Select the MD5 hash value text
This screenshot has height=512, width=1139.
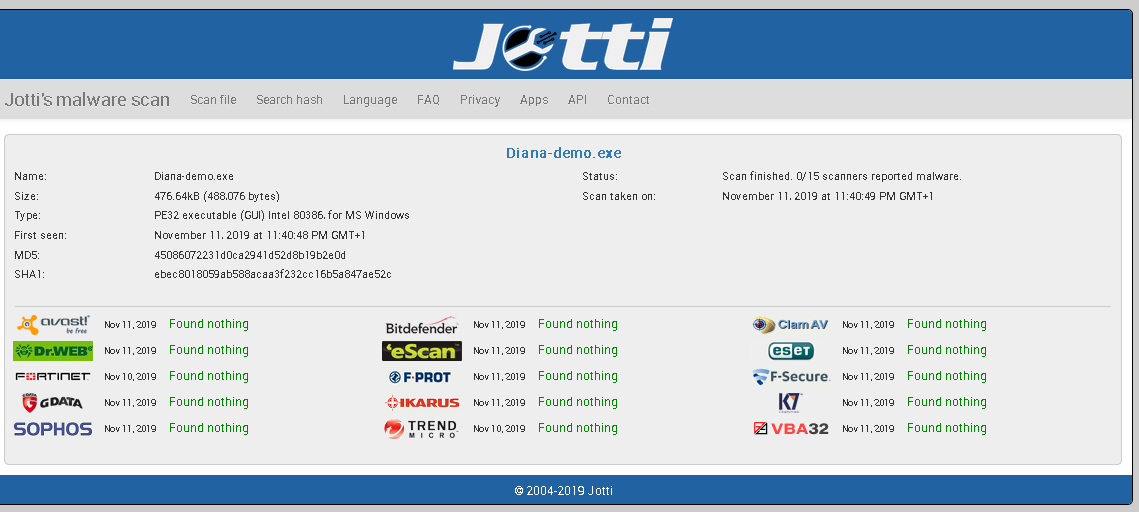click(x=250, y=255)
